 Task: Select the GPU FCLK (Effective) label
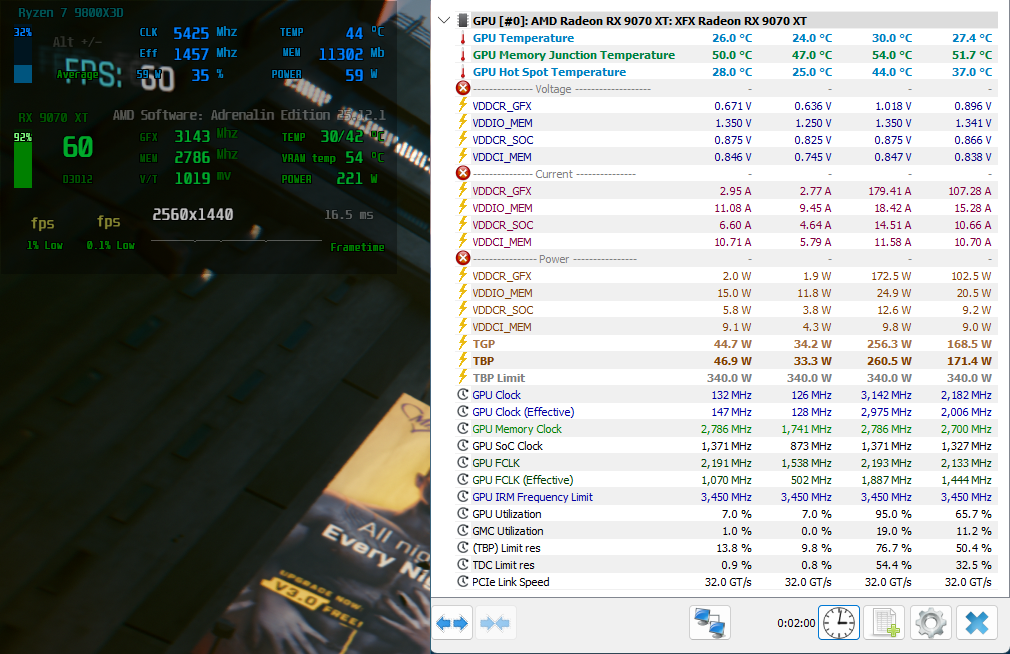[522, 480]
